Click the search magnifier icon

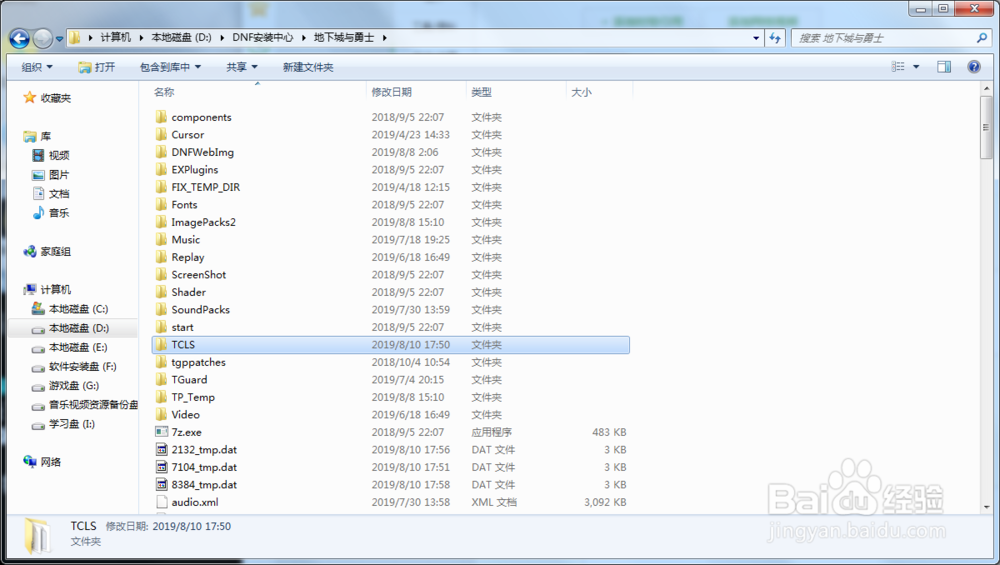982,38
